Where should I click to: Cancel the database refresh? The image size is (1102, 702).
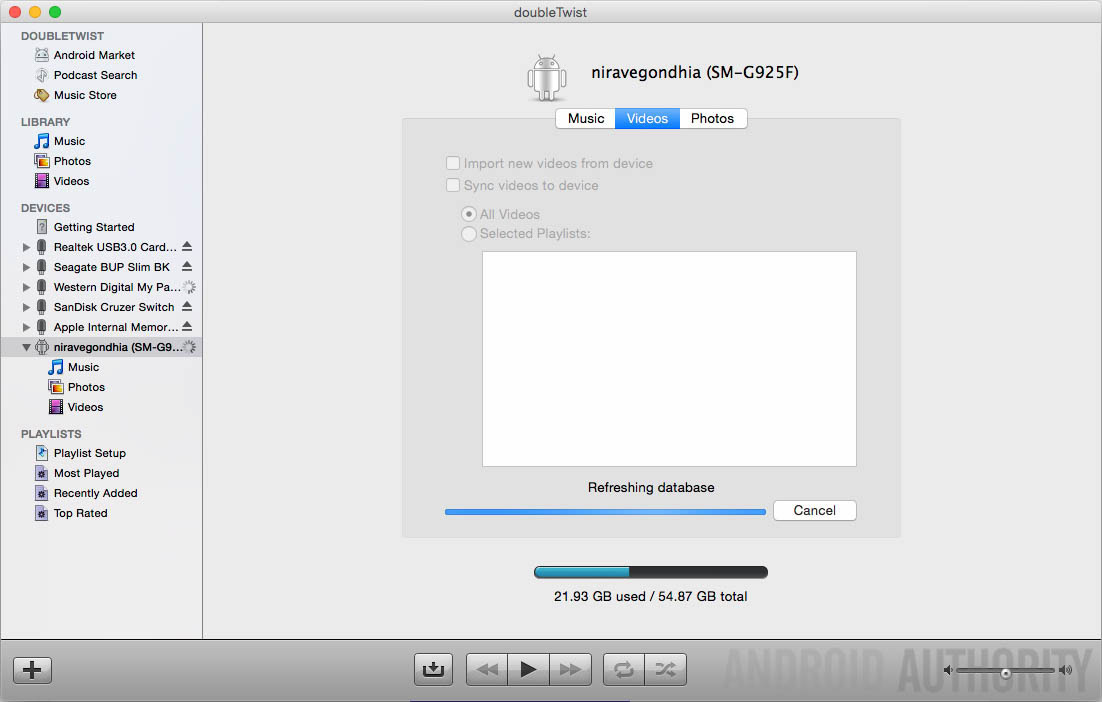coord(815,510)
